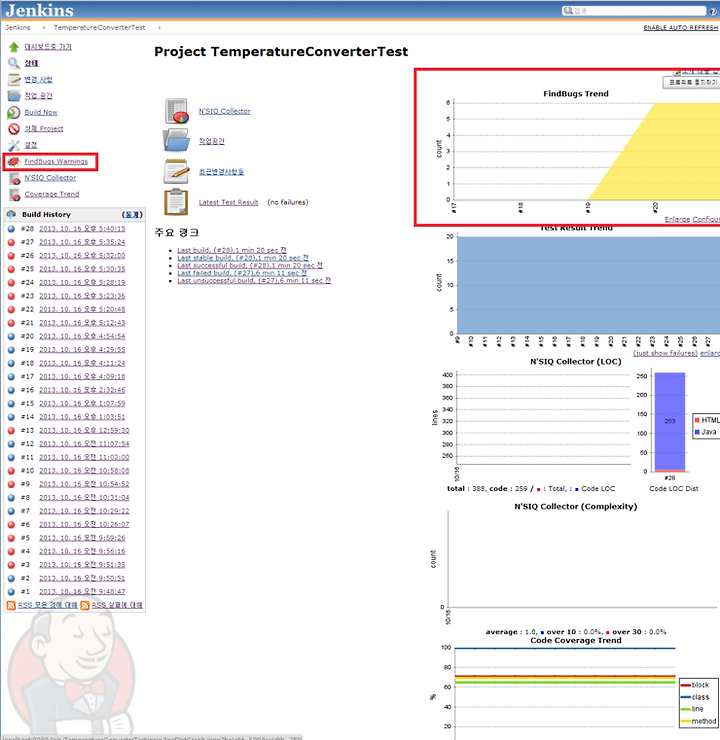Click the Build Now clock icon
This screenshot has height=740, width=720.
click(14, 112)
